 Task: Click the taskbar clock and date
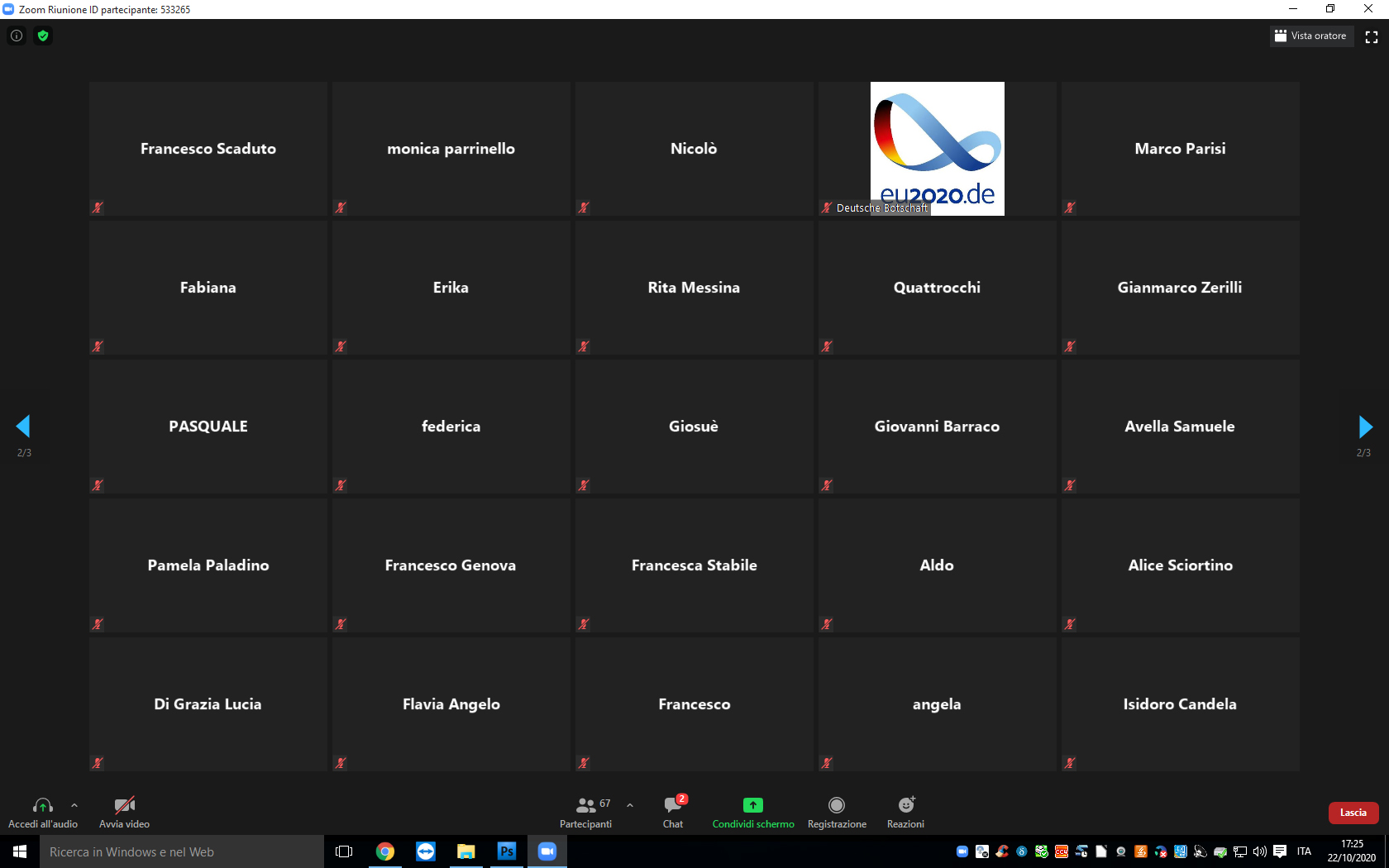[x=1352, y=851]
